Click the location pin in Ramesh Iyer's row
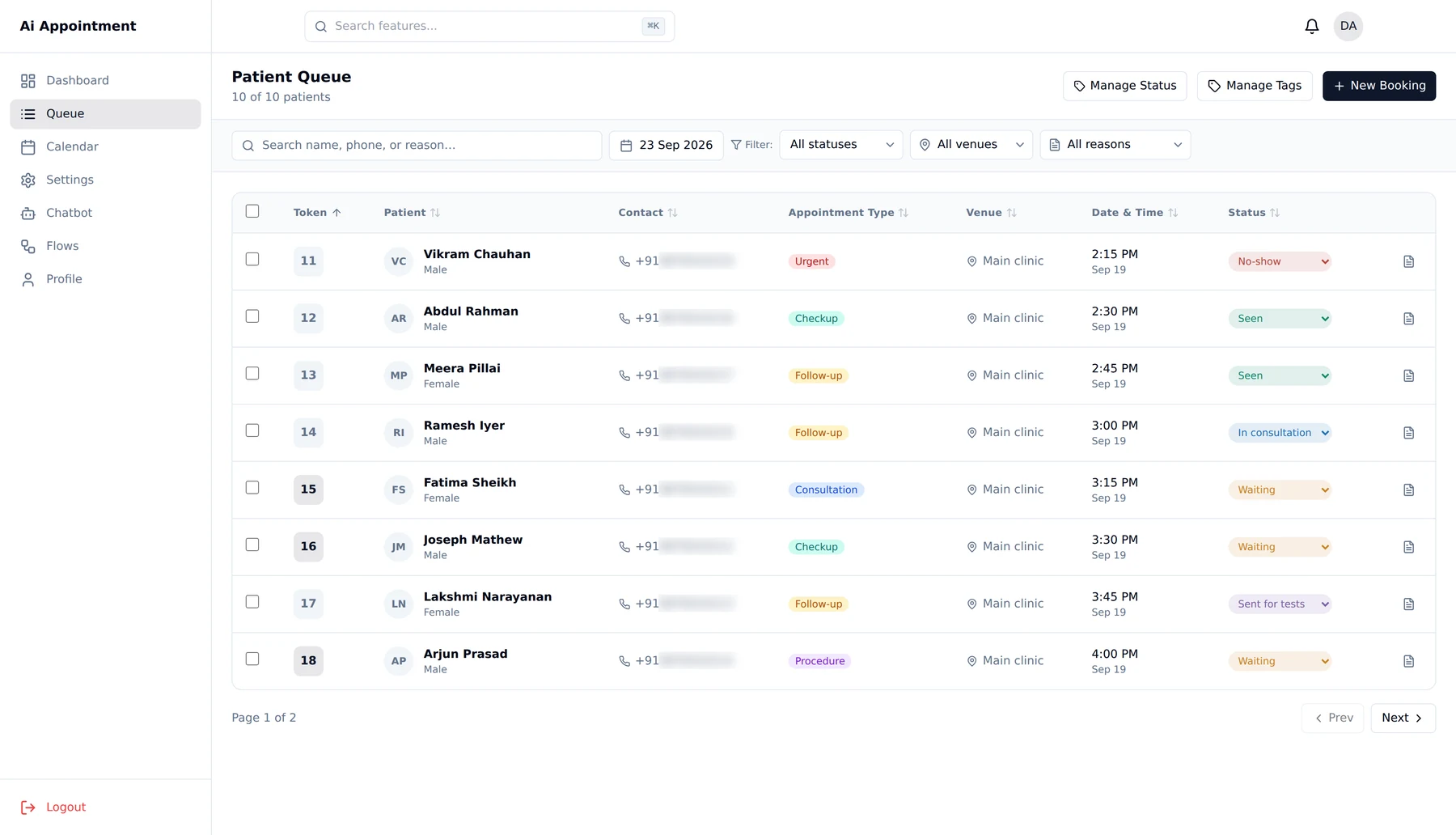Image resolution: width=1456 pixels, height=835 pixels. coord(971,433)
